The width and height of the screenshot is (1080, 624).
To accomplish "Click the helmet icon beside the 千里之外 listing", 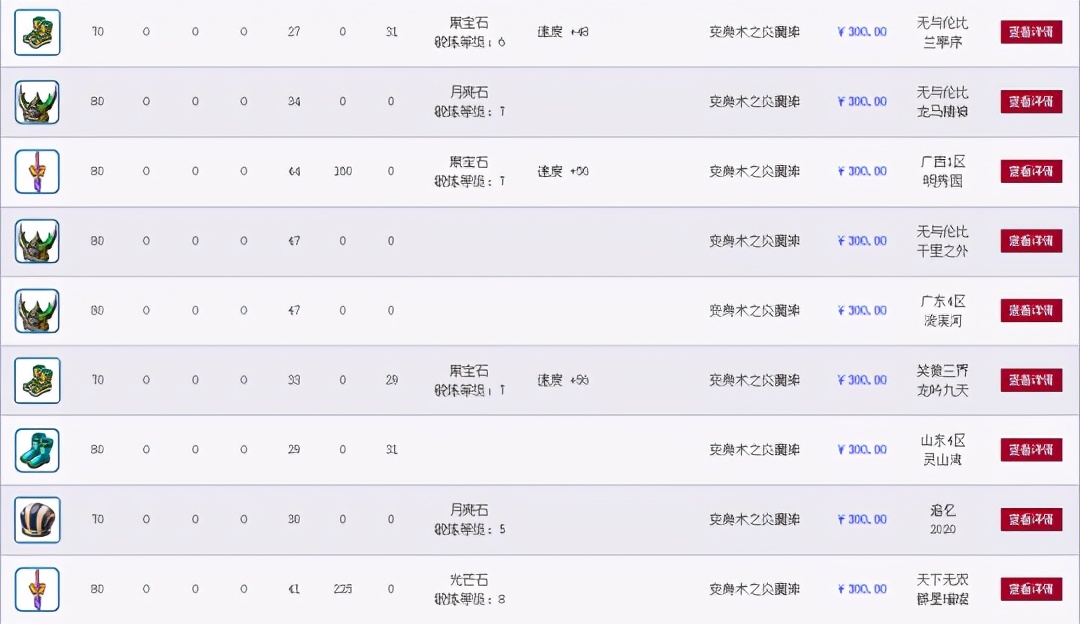I will [36, 241].
